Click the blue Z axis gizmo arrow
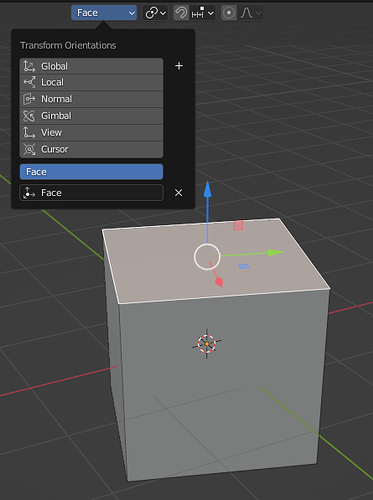The width and height of the screenshot is (373, 500). [208, 188]
